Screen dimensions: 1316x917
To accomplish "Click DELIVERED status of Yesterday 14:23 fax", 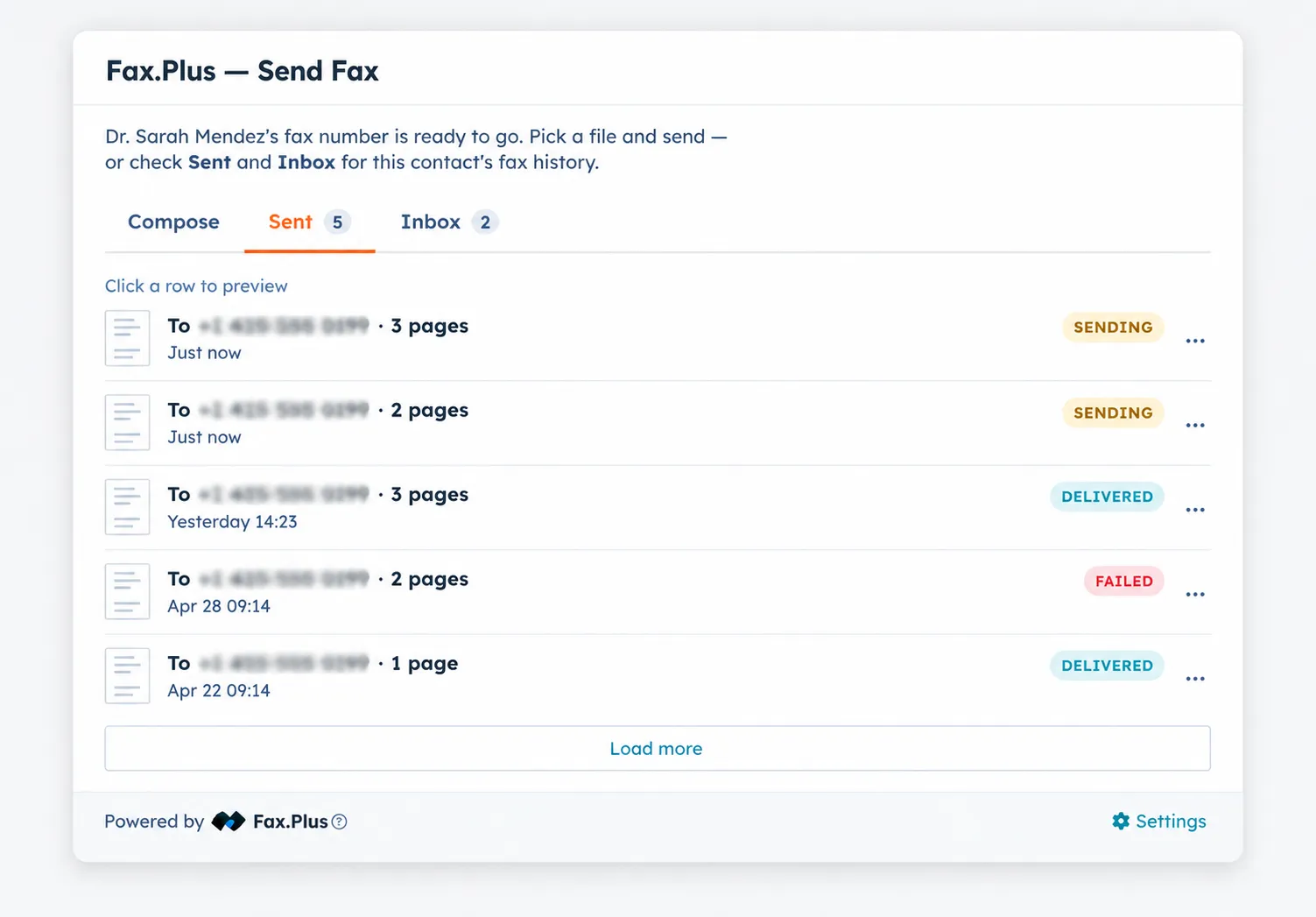I will pyautogui.click(x=1107, y=497).
